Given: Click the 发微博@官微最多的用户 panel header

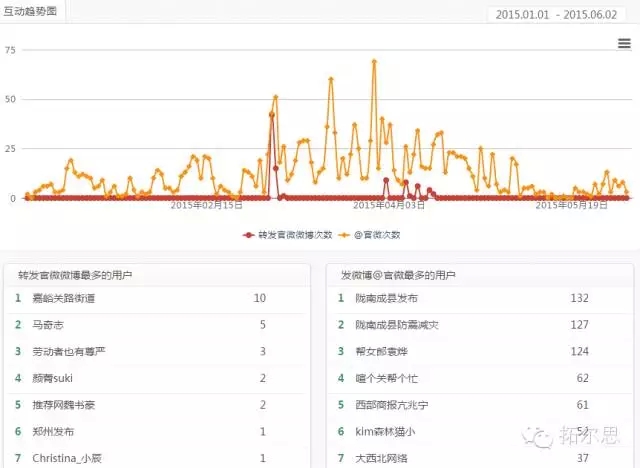Looking at the screenshot, I should (398, 274).
